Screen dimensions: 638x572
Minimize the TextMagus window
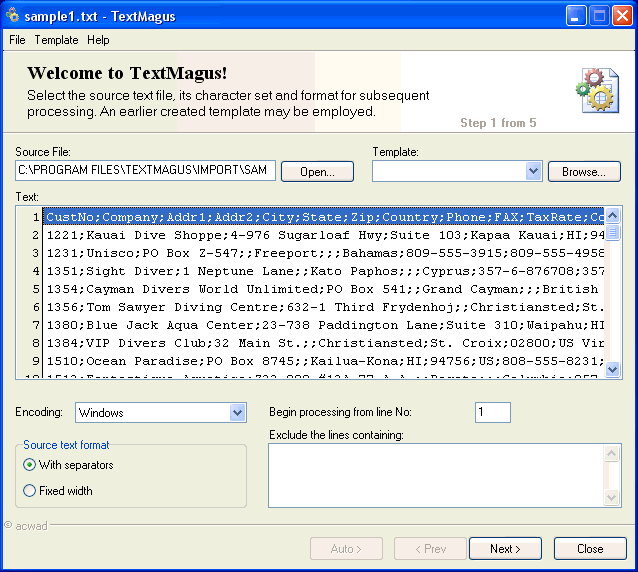coord(575,16)
